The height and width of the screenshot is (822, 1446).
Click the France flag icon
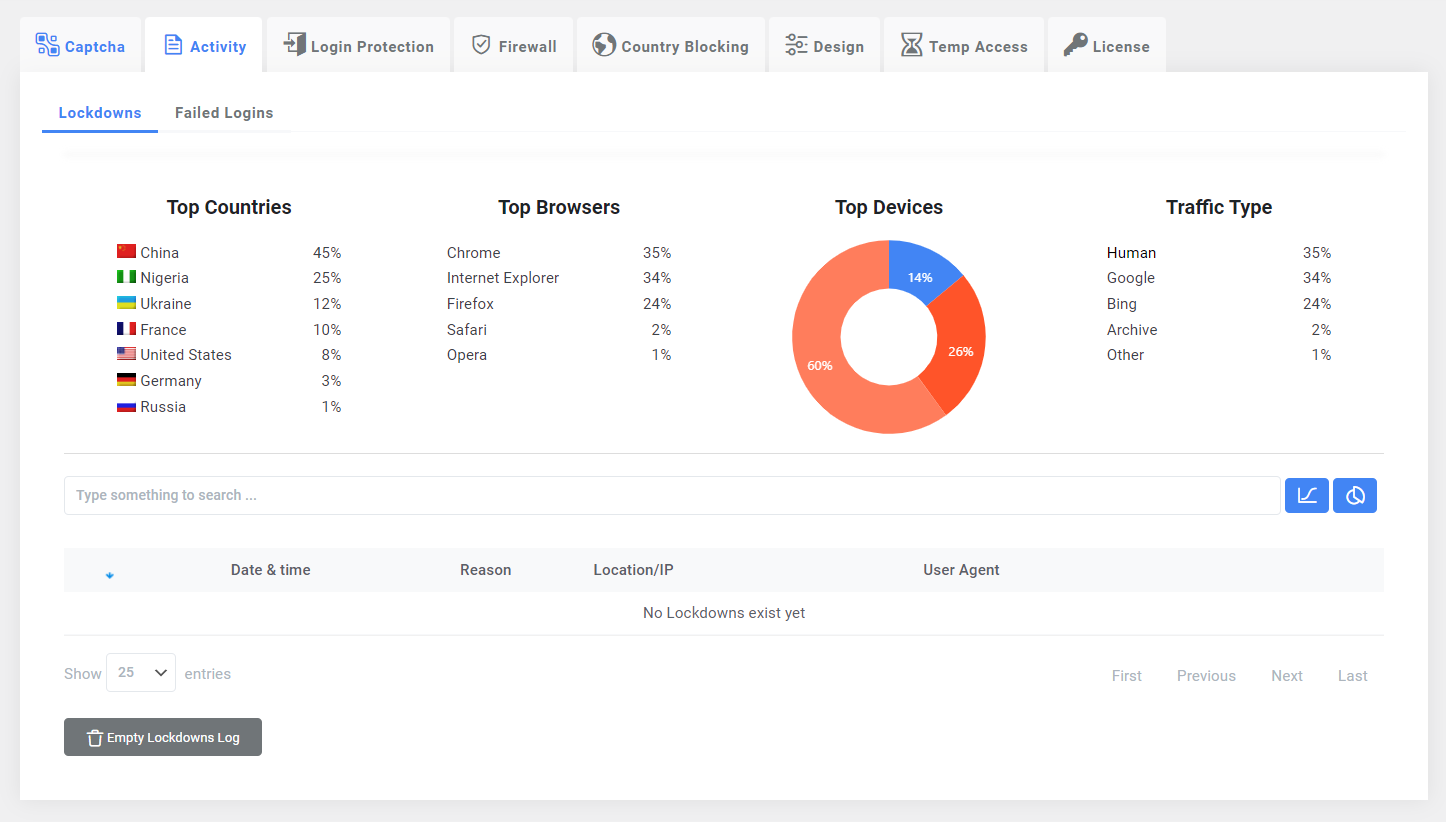tap(126, 328)
